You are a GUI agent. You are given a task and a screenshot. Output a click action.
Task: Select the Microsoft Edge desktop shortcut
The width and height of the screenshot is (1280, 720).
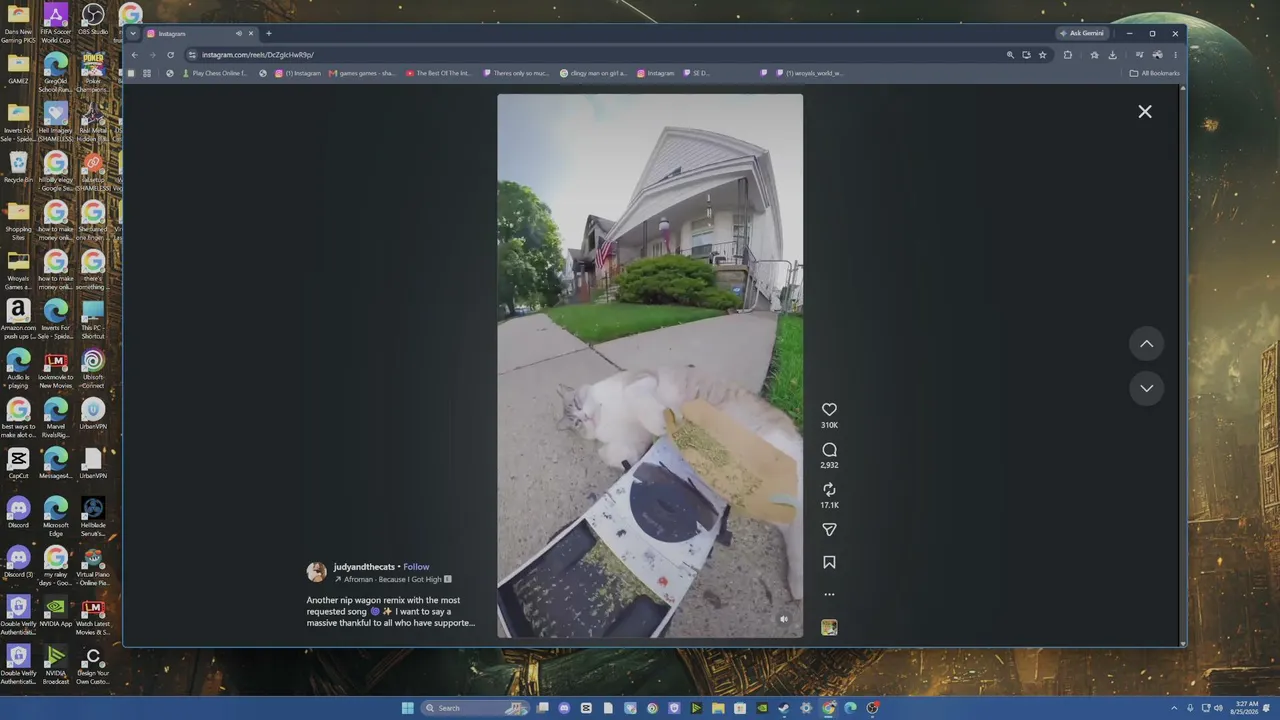pyautogui.click(x=56, y=518)
